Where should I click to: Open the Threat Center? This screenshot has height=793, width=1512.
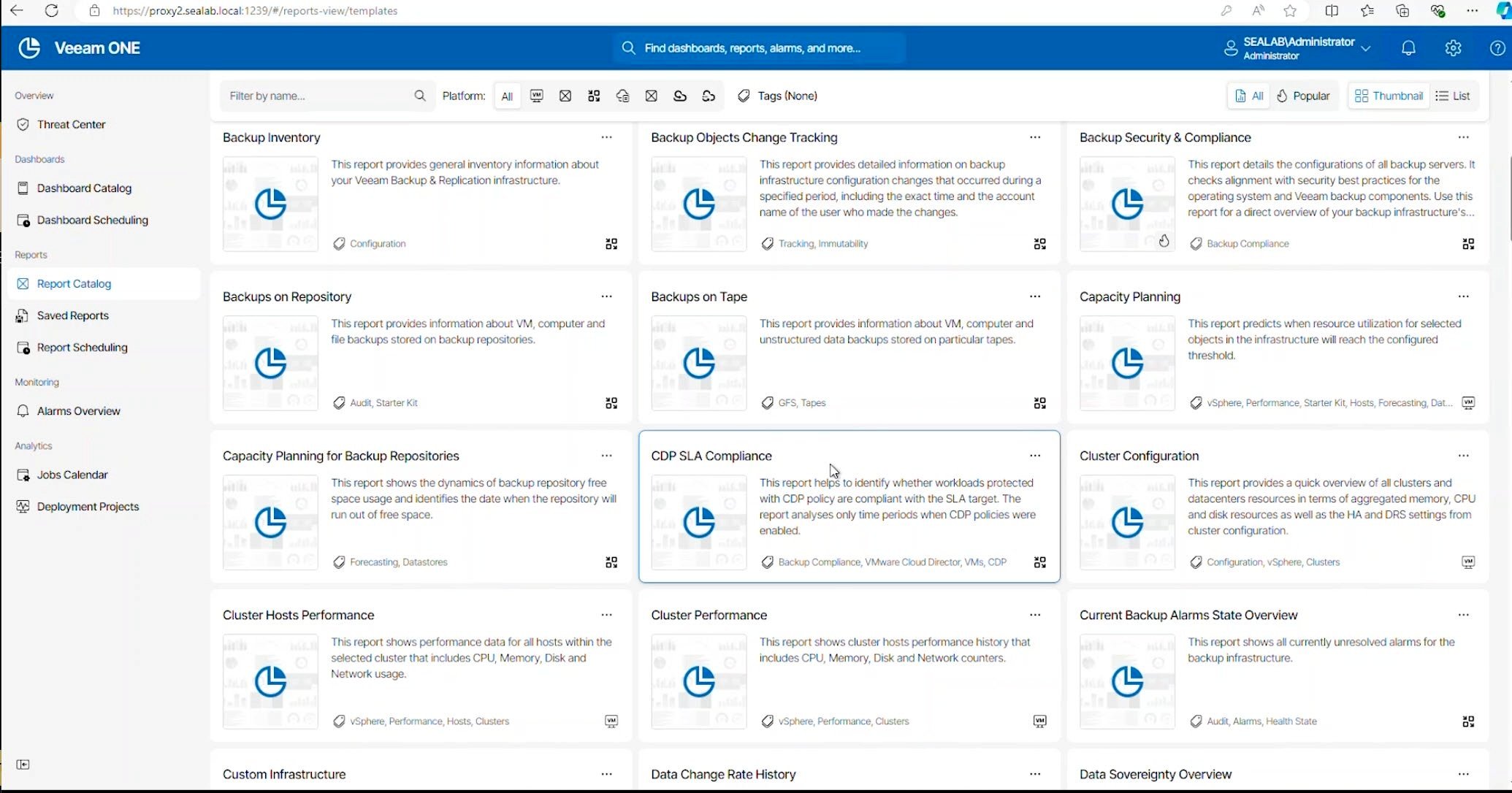(70, 124)
